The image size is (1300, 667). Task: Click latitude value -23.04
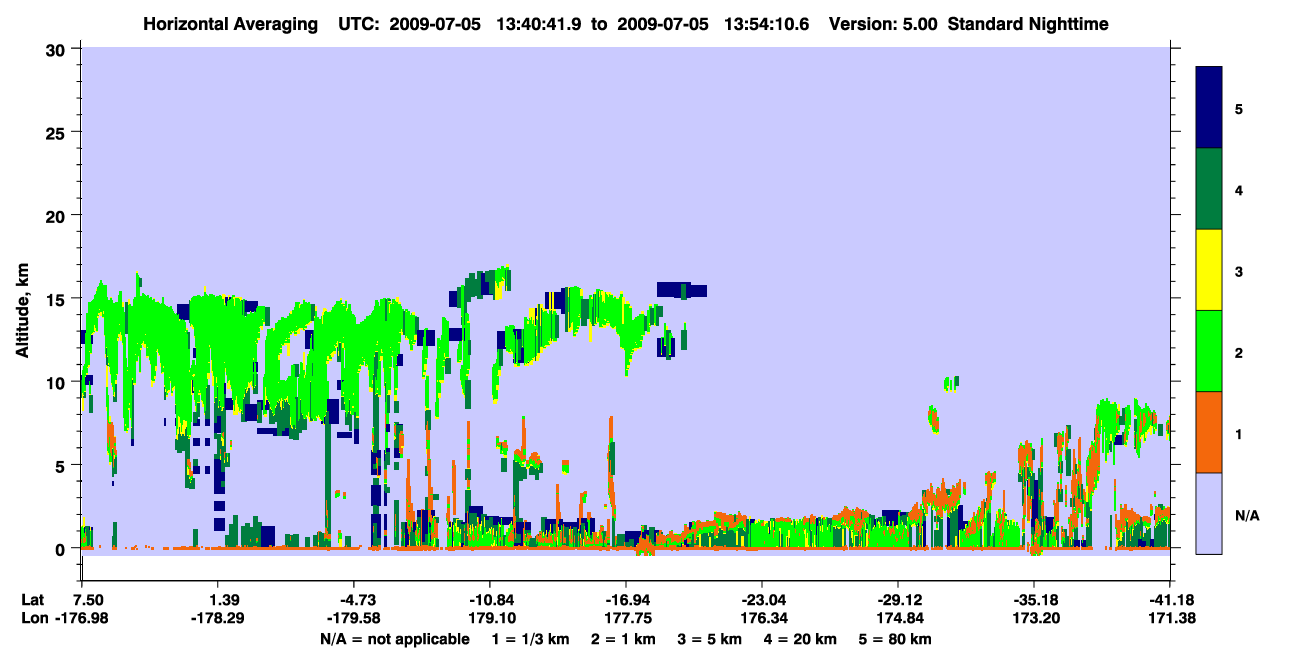click(x=762, y=600)
